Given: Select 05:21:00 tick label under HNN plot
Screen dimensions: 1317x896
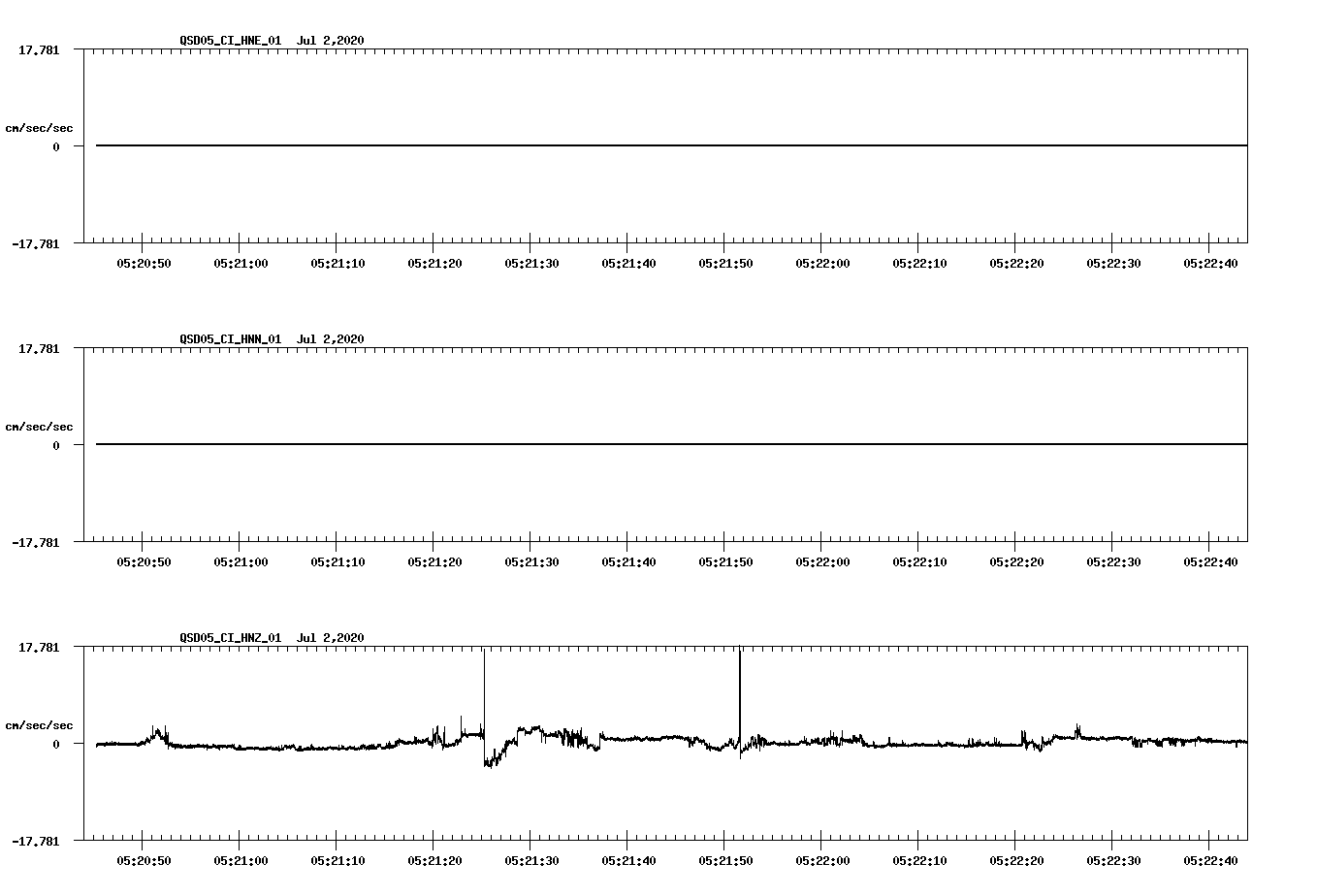Looking at the screenshot, I should 241,562.
